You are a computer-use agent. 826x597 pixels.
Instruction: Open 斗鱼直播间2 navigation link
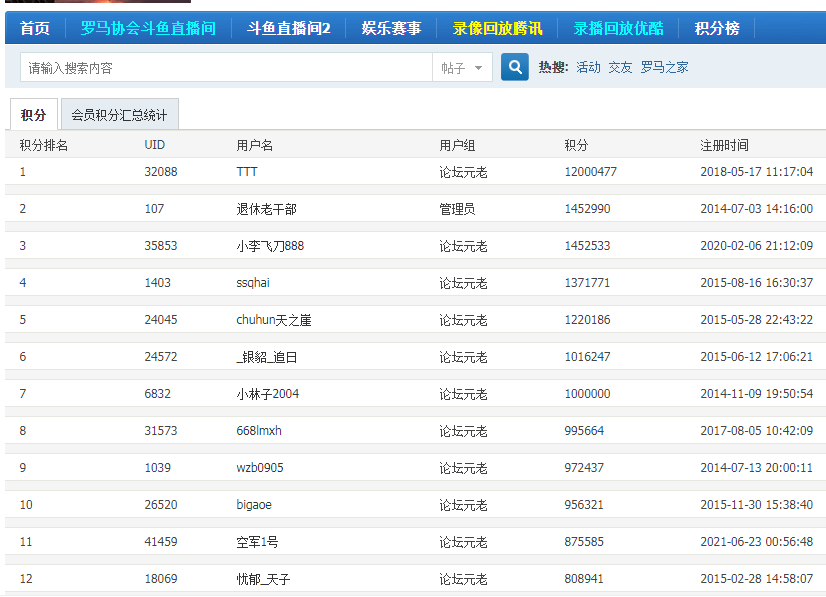(x=288, y=28)
